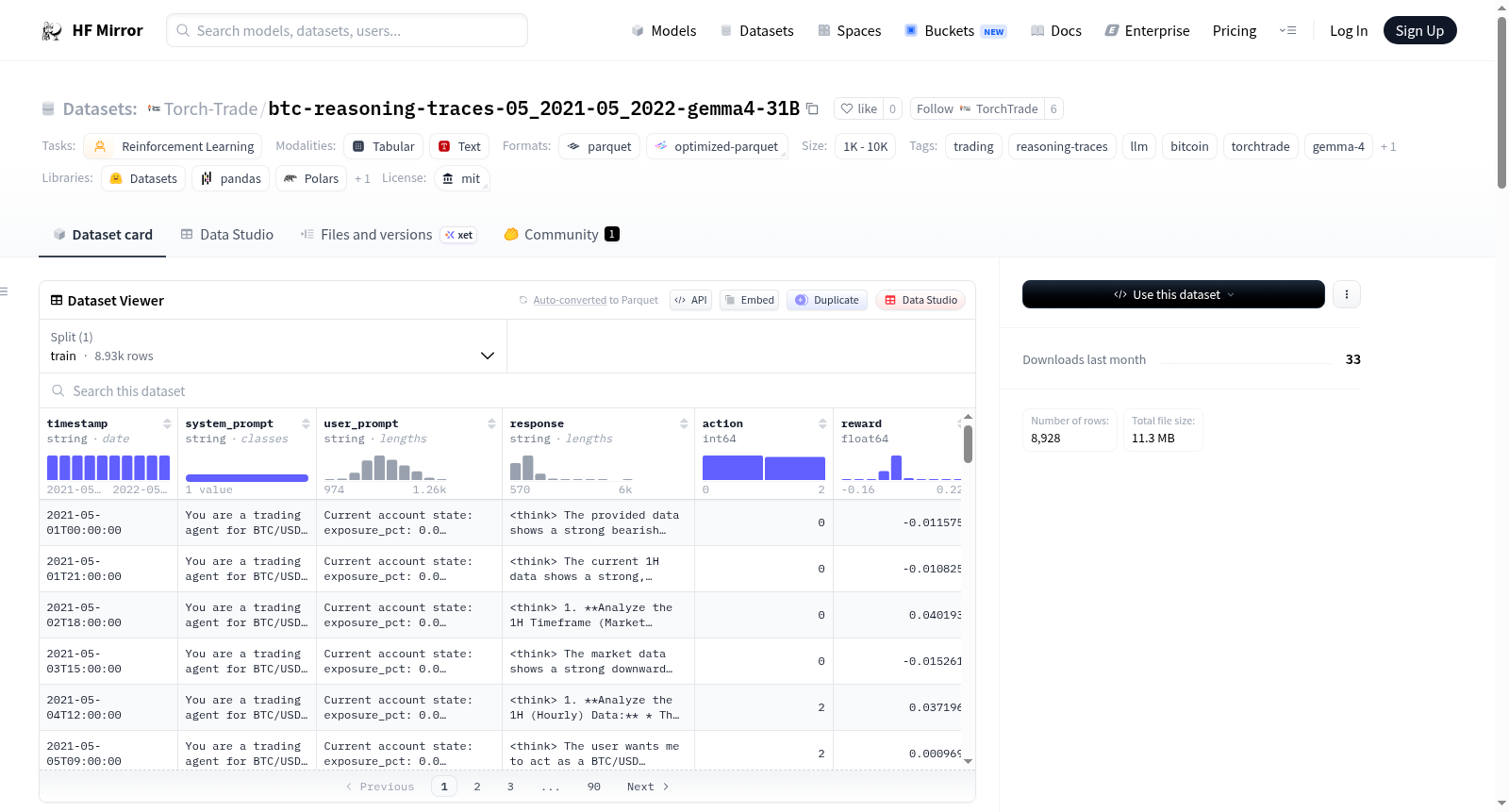Sort the timestamp column
This screenshot has height=812, width=1509.
coord(167,424)
